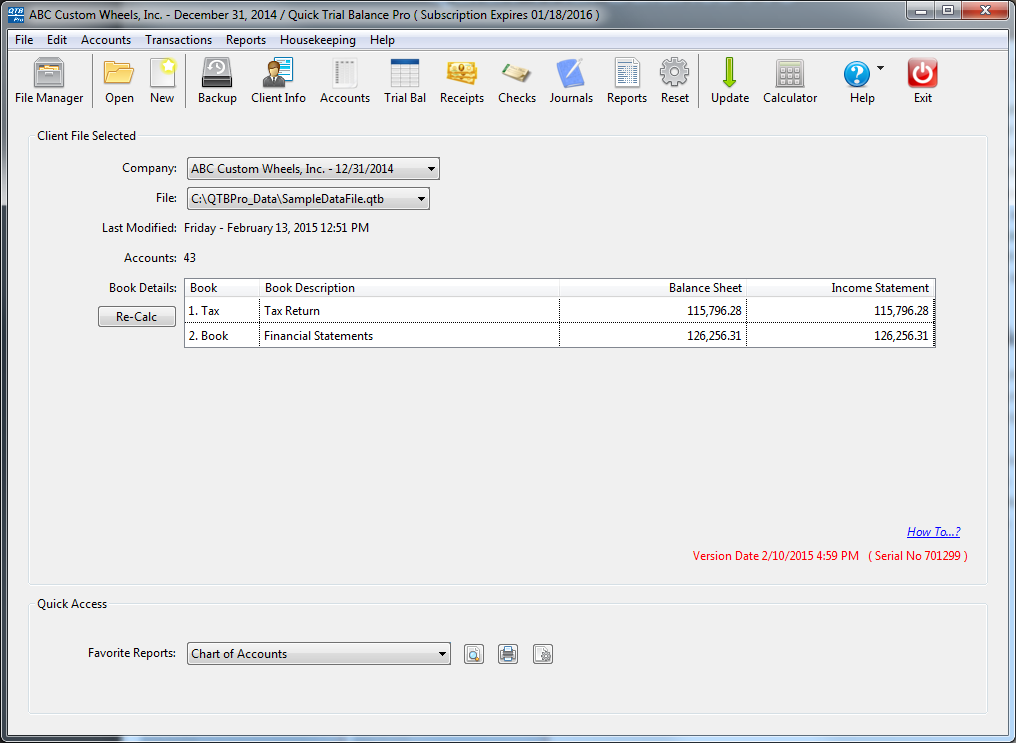
Task: Open Receipts entry icon
Action: coord(462,80)
